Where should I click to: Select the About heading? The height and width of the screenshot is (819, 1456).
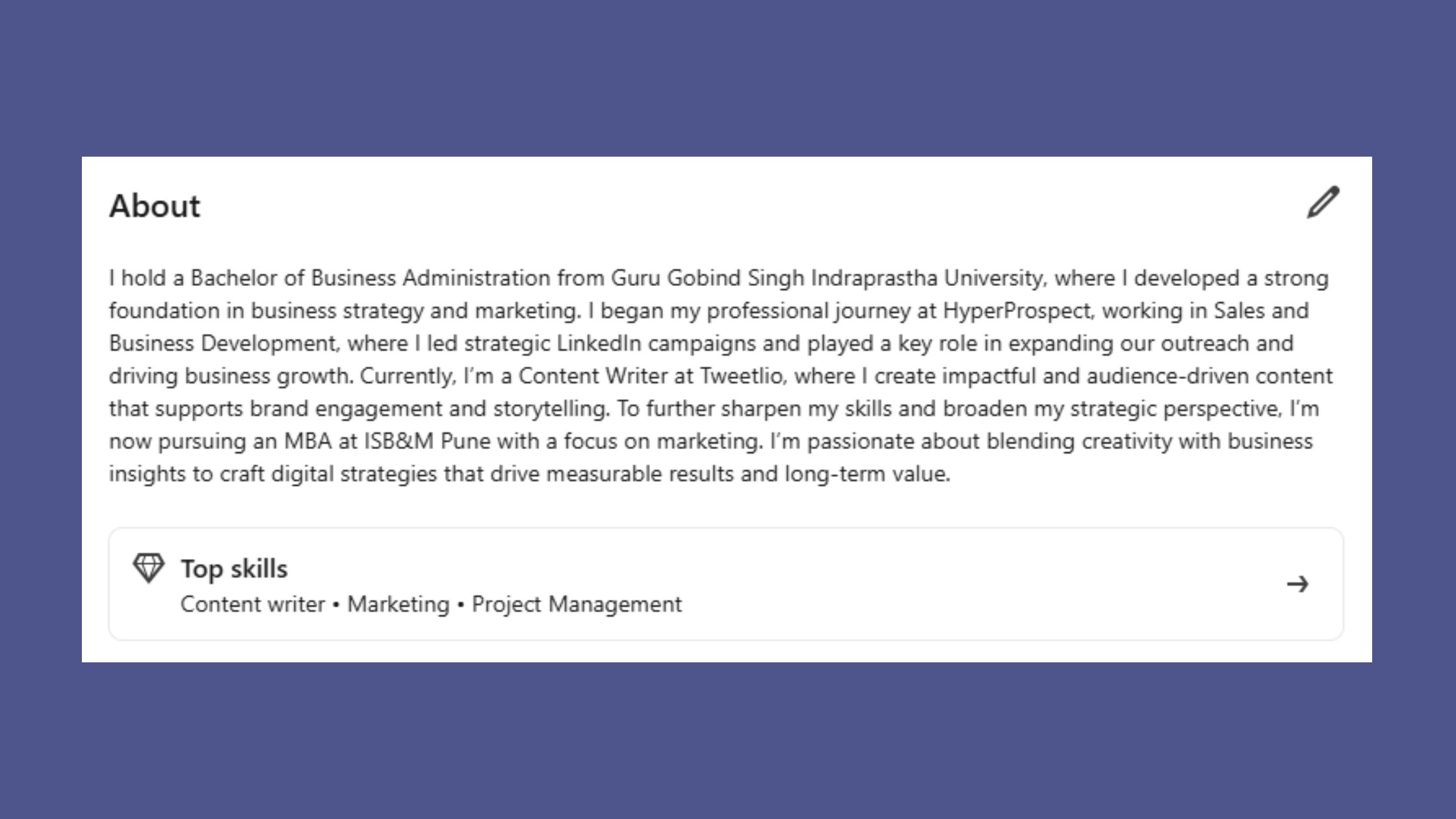[x=154, y=206]
